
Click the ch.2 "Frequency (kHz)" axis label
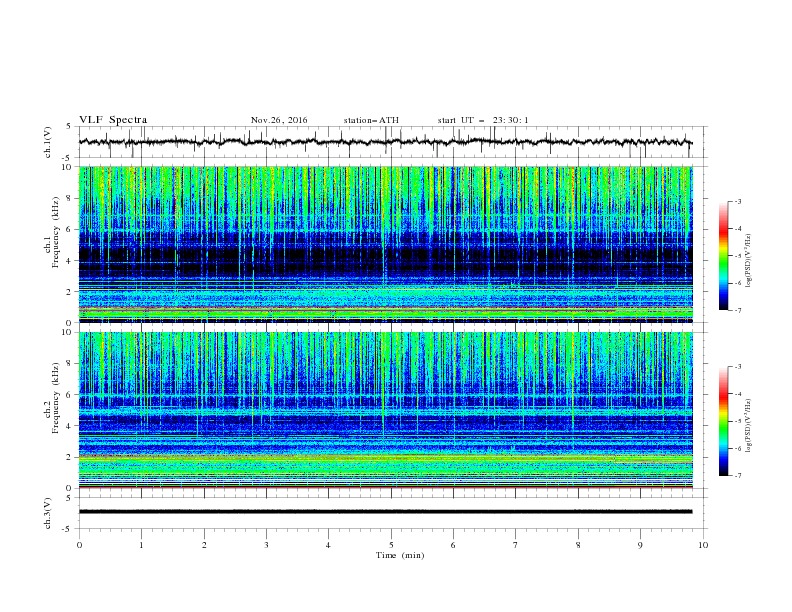point(56,398)
